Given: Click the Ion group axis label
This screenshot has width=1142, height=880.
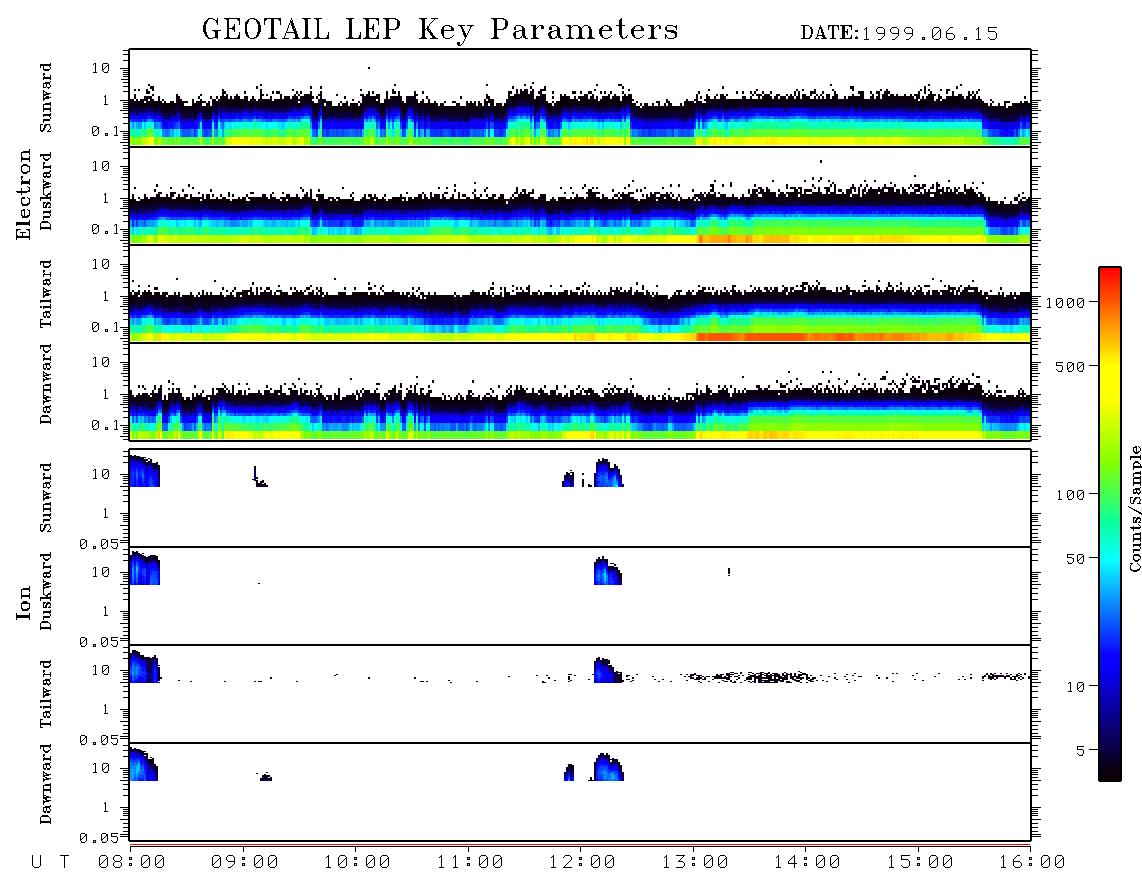Looking at the screenshot, I should 23,602.
